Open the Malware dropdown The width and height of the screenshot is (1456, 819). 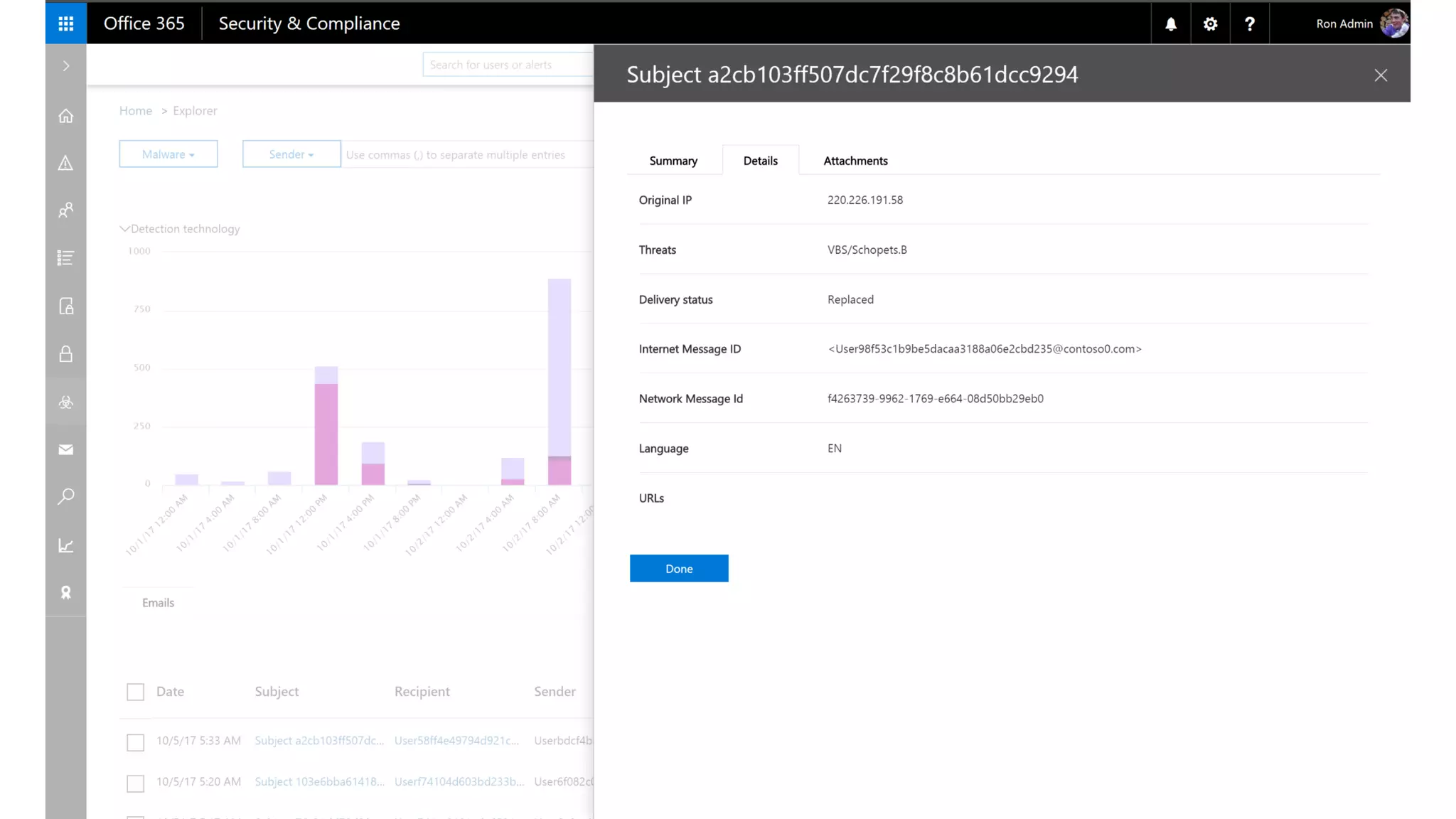coord(168,154)
